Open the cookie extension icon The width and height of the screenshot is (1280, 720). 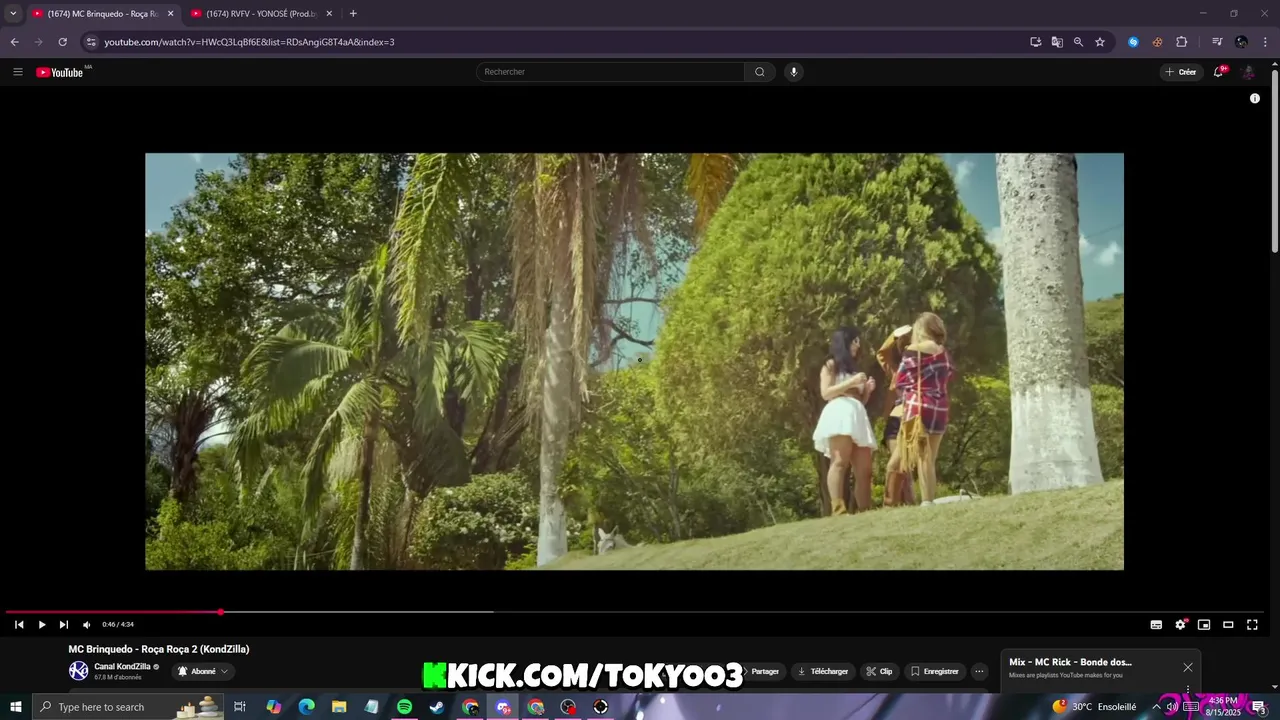[x=1157, y=42]
